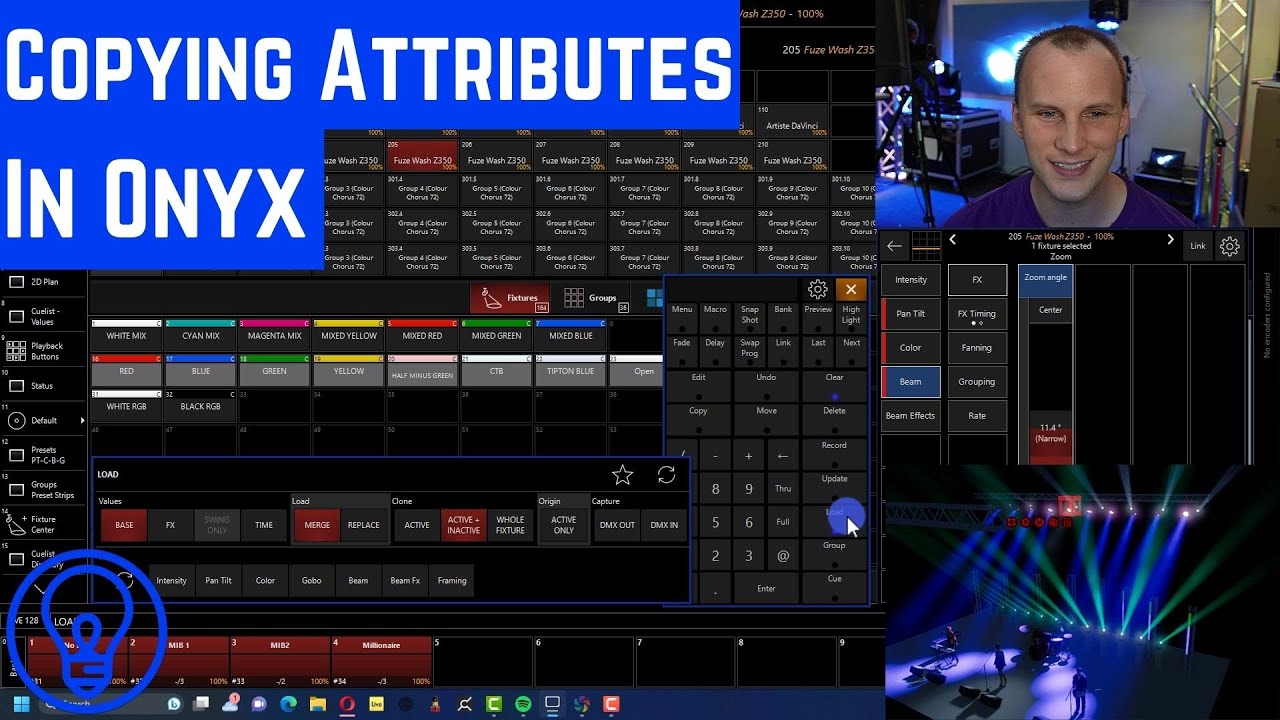Select the Beam parameter group
Image resolution: width=1280 pixels, height=720 pixels.
pyautogui.click(x=911, y=382)
